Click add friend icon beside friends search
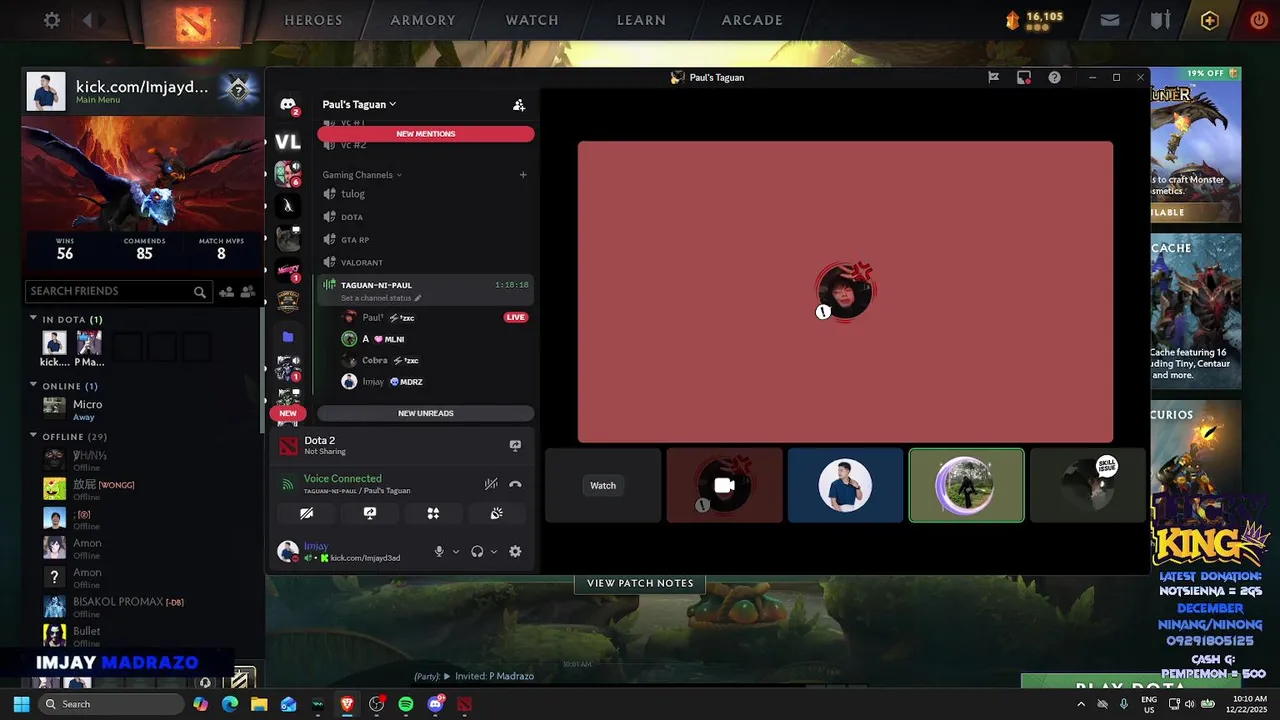The width and height of the screenshot is (1280, 720). [x=226, y=291]
